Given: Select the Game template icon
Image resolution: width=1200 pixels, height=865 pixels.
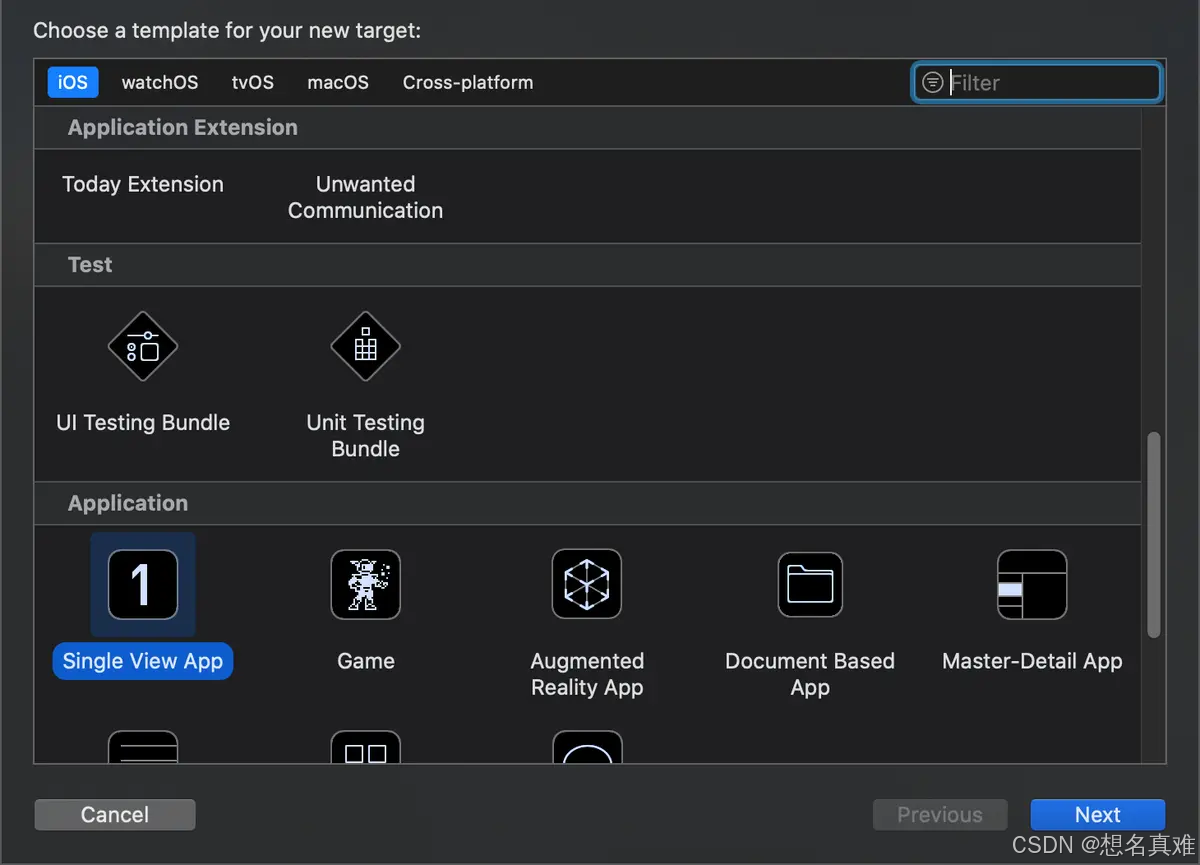Looking at the screenshot, I should pyautogui.click(x=365, y=585).
